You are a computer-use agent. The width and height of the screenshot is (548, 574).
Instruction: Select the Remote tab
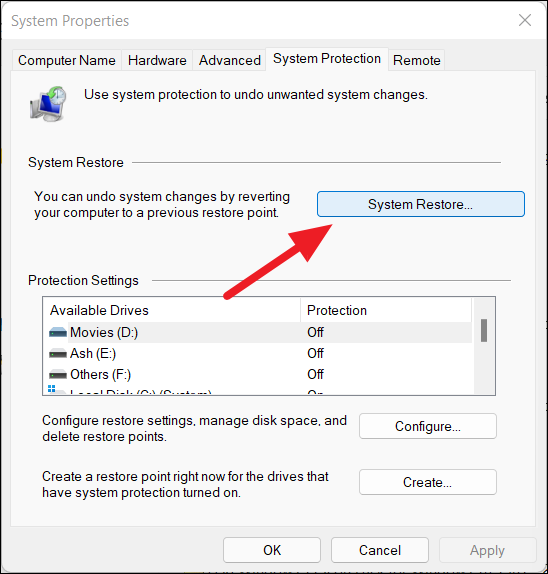click(x=417, y=60)
